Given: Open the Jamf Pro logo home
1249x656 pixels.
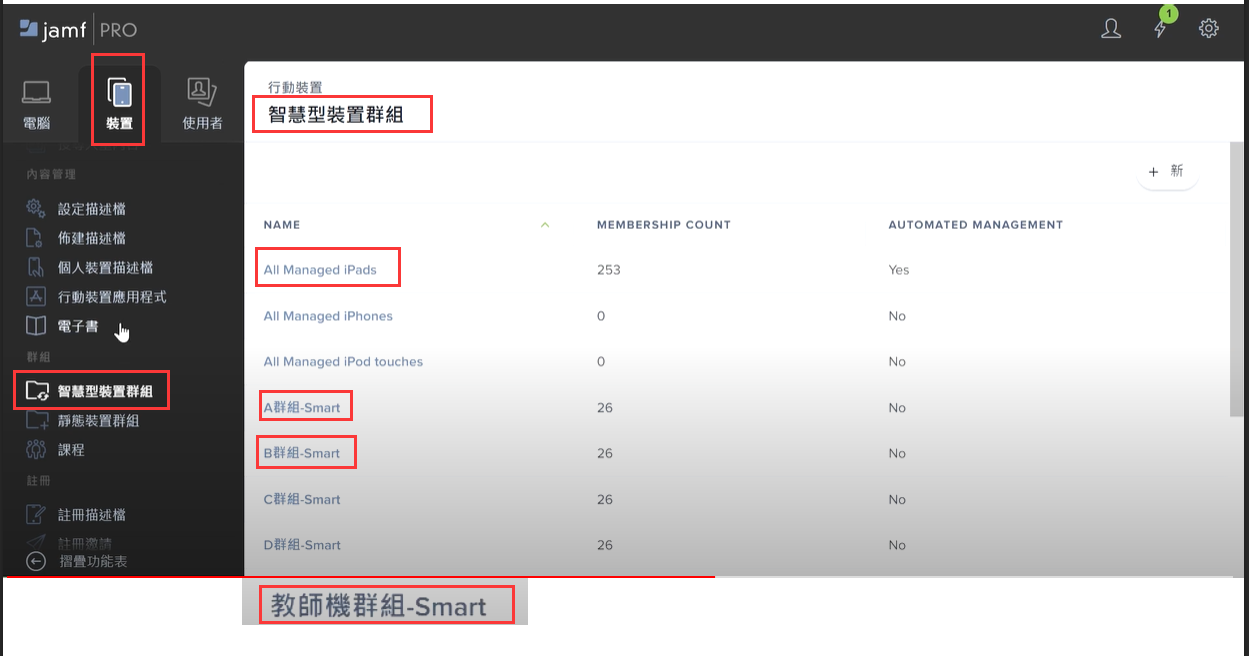Looking at the screenshot, I should tap(78, 29).
